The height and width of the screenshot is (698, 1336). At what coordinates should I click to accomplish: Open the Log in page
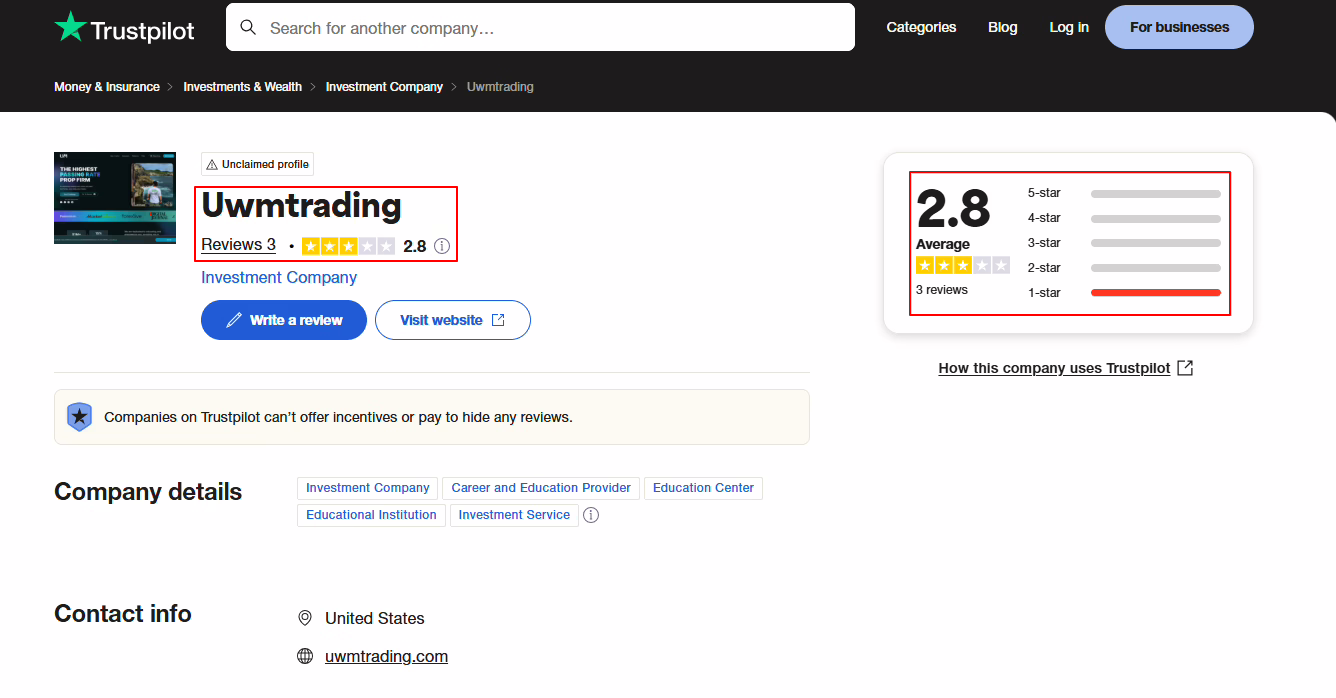(1069, 27)
